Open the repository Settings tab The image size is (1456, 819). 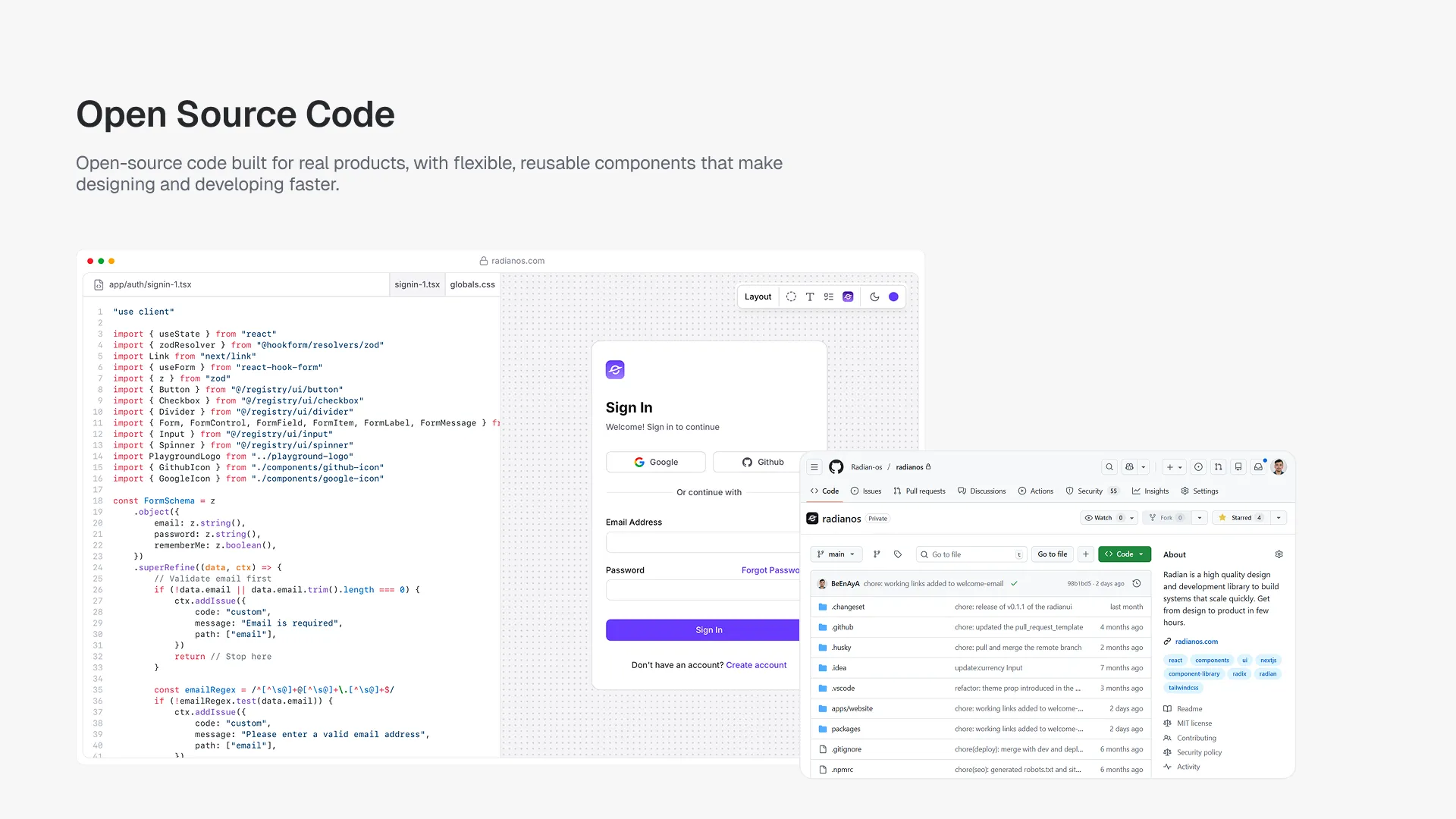click(x=1200, y=491)
